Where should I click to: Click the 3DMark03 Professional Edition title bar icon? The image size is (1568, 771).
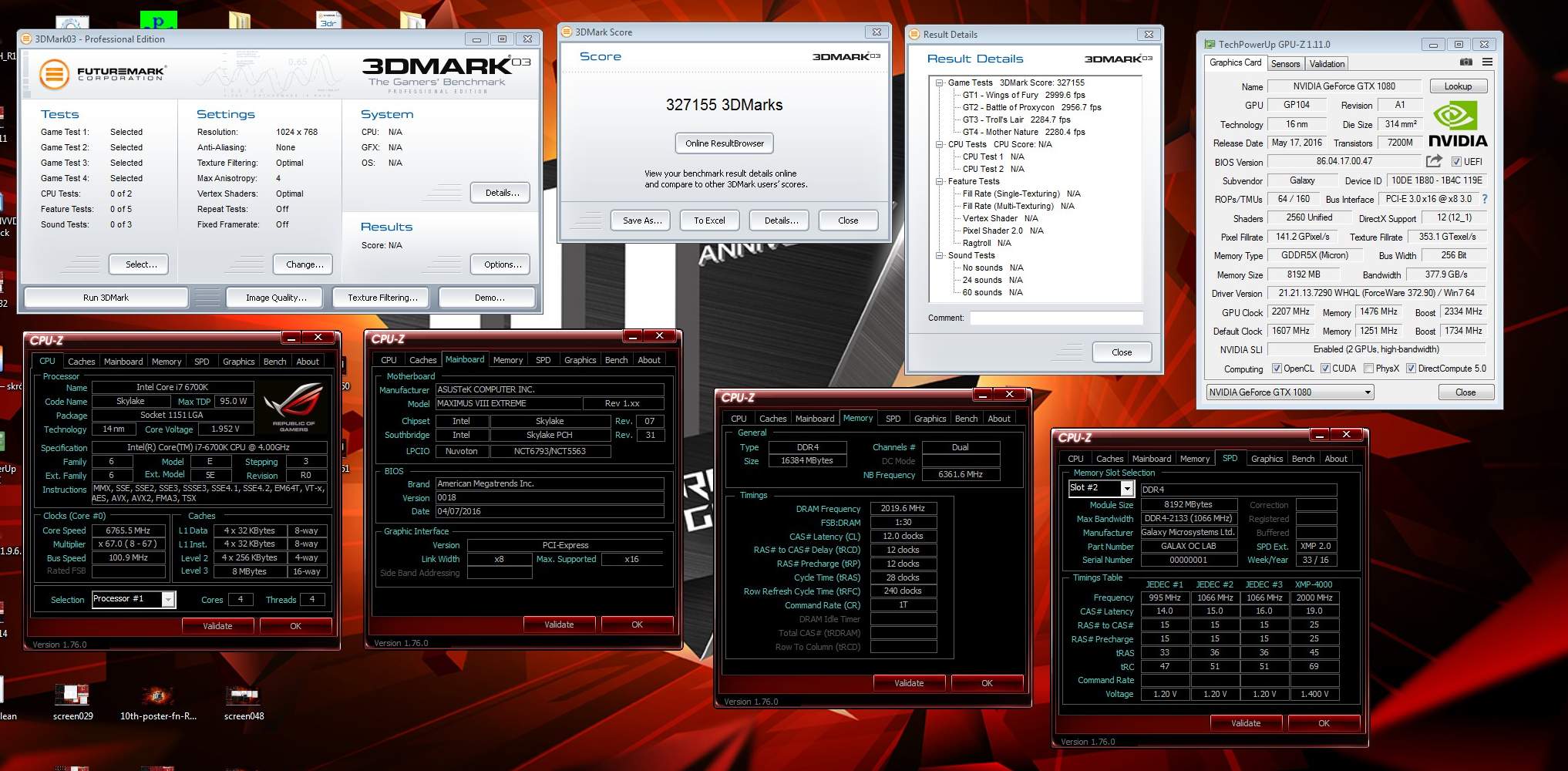27,39
